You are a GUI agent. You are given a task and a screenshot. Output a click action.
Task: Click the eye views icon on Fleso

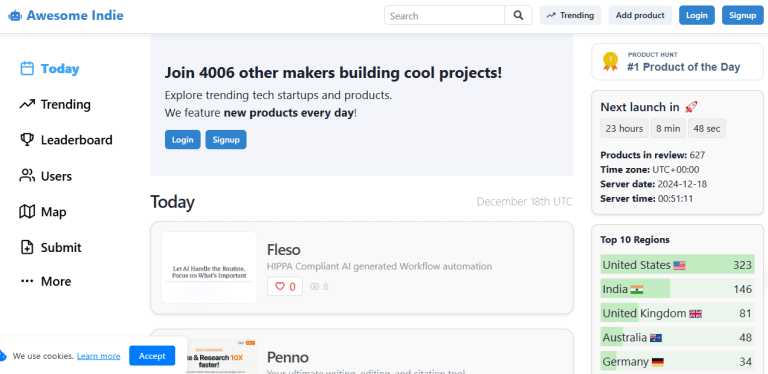pos(314,286)
